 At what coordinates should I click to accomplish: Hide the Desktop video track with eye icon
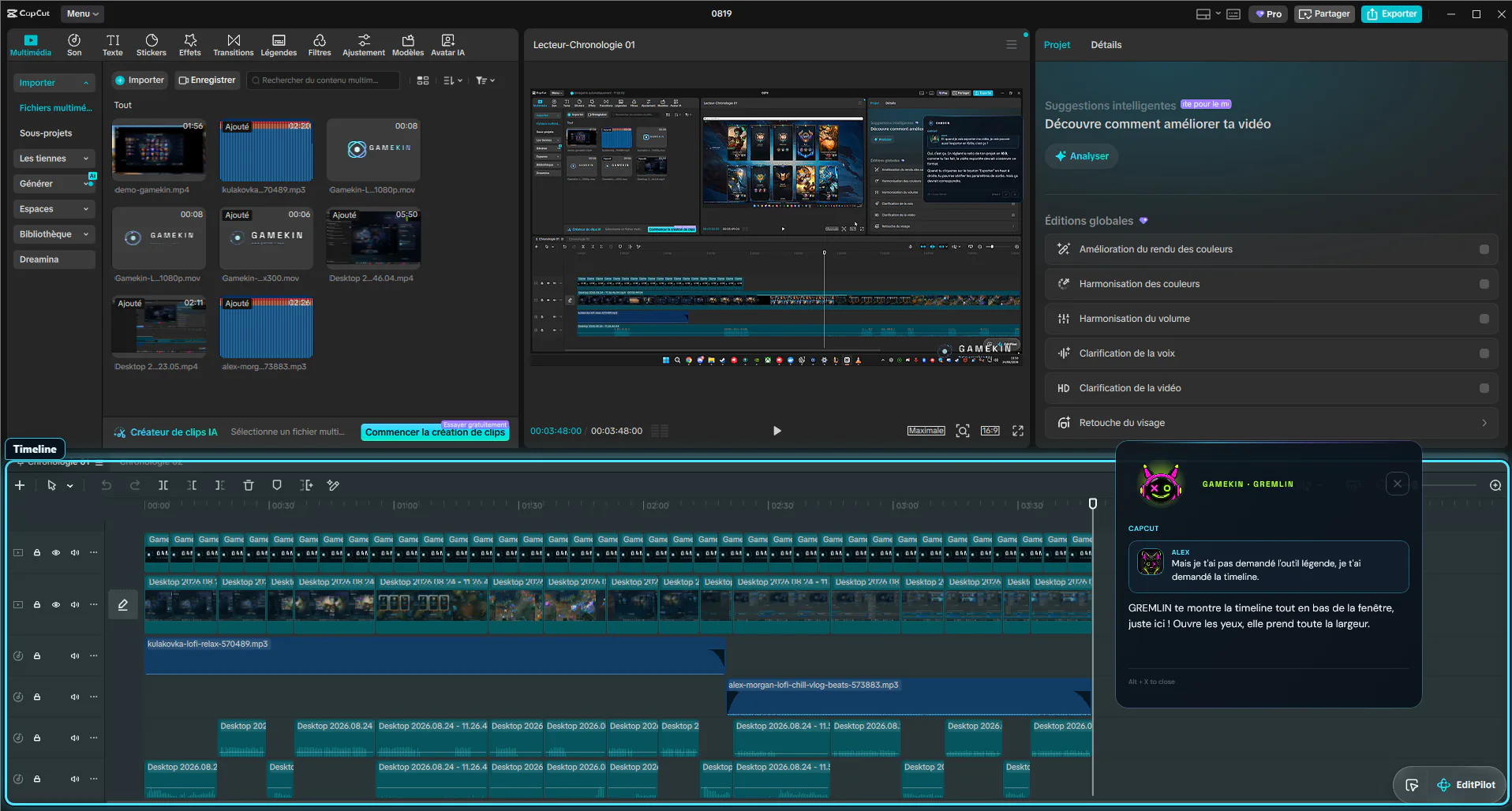click(56, 604)
